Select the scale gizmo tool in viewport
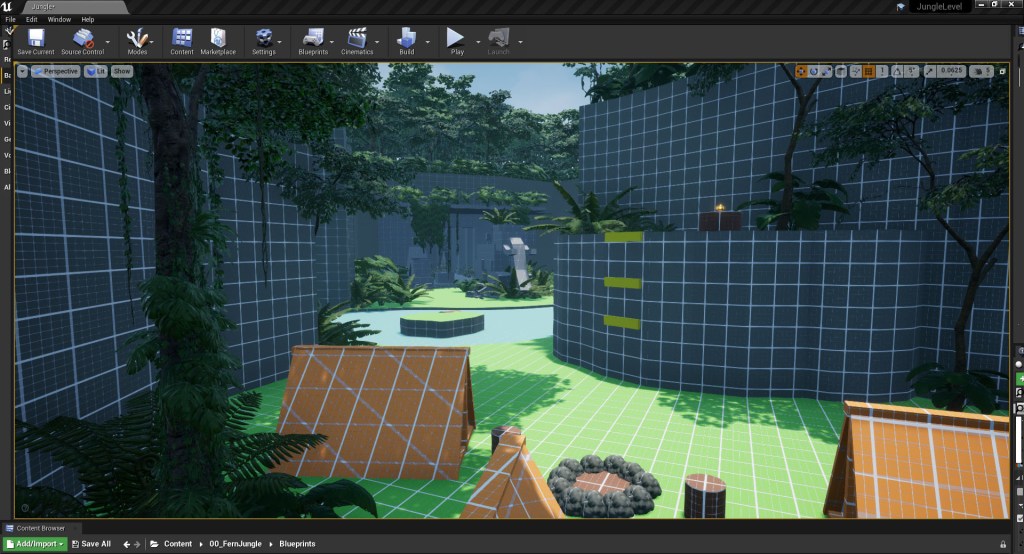 [x=827, y=71]
